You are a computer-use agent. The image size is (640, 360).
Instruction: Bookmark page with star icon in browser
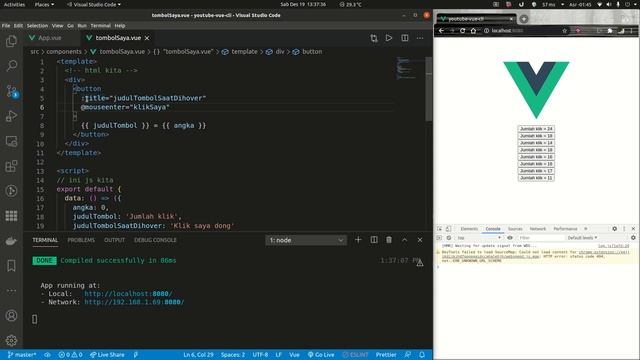click(x=564, y=31)
